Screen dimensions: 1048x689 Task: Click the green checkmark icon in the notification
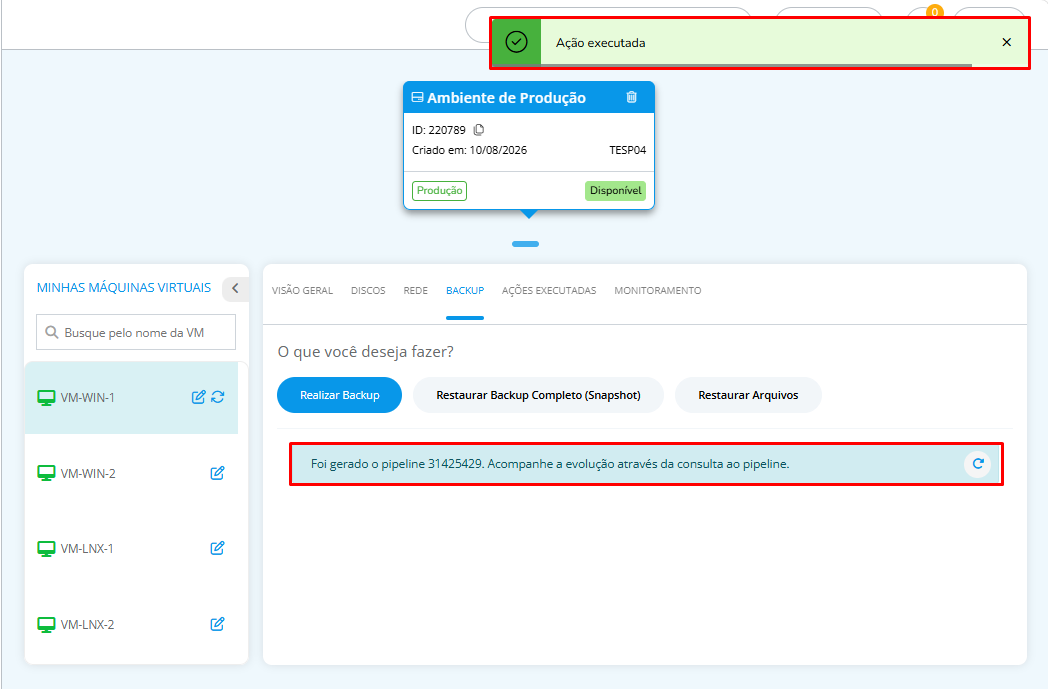coord(516,42)
